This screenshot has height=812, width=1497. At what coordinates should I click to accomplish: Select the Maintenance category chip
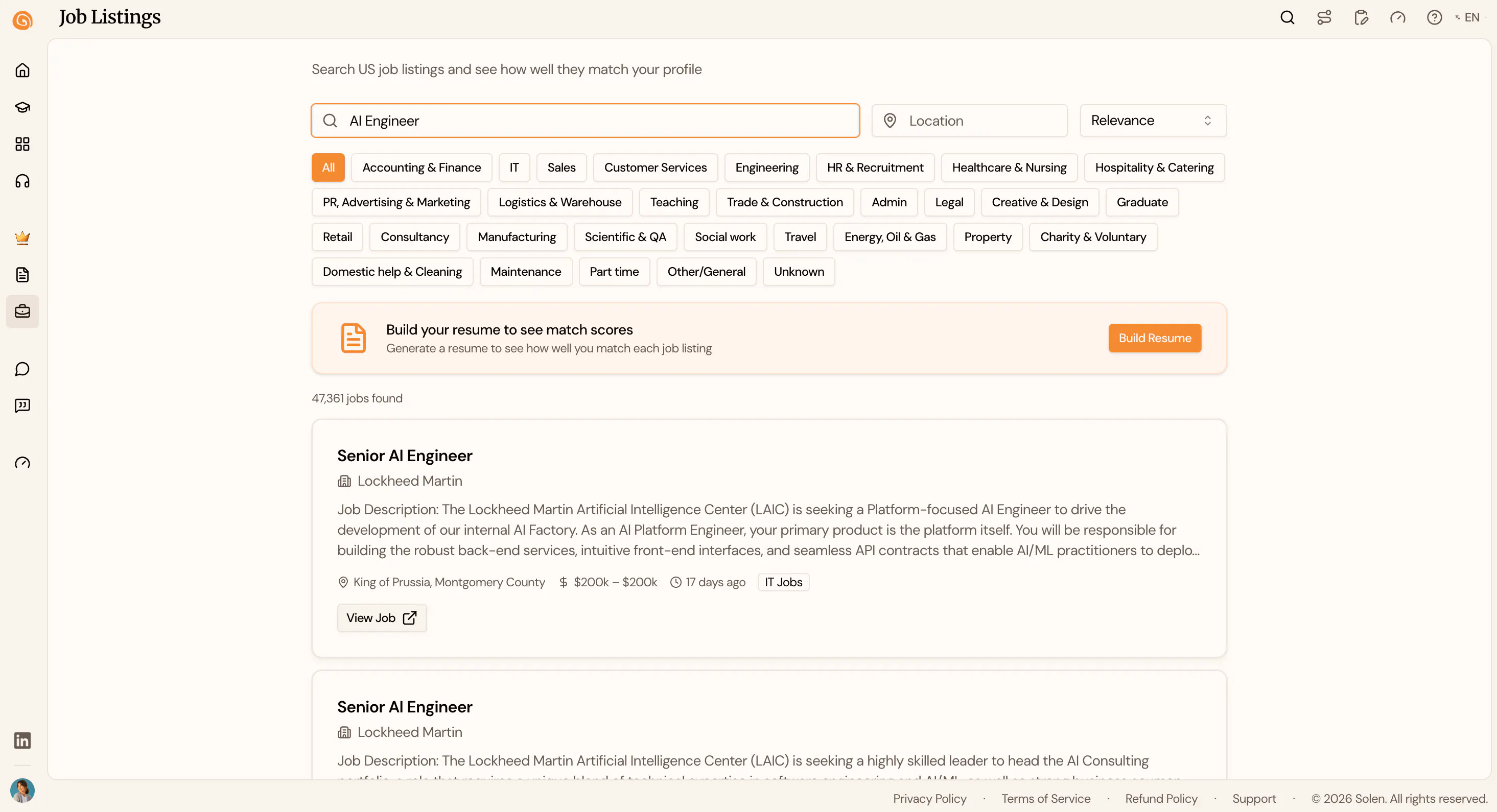(x=526, y=272)
